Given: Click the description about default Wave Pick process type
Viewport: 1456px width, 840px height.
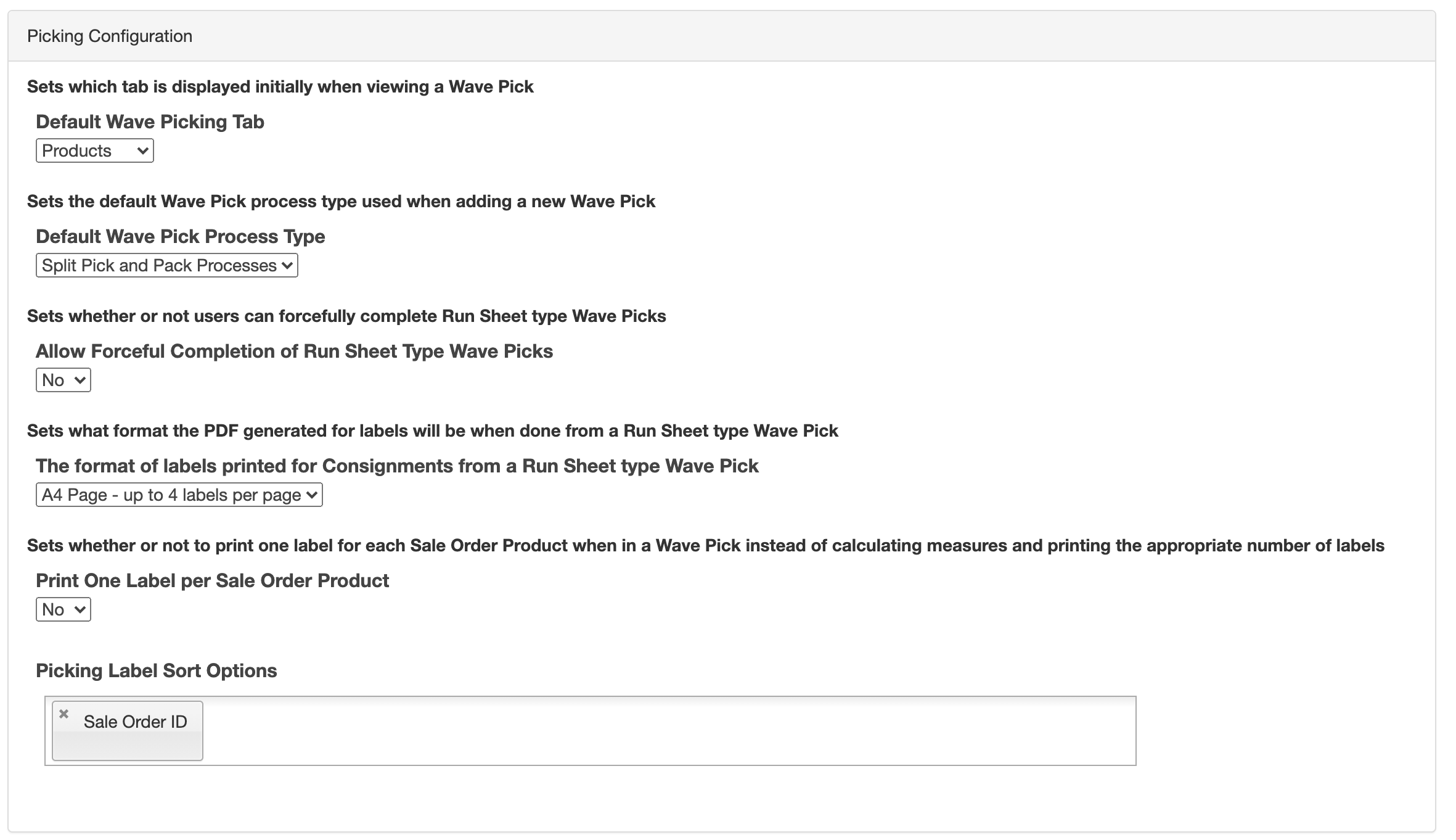Looking at the screenshot, I should tap(341, 201).
